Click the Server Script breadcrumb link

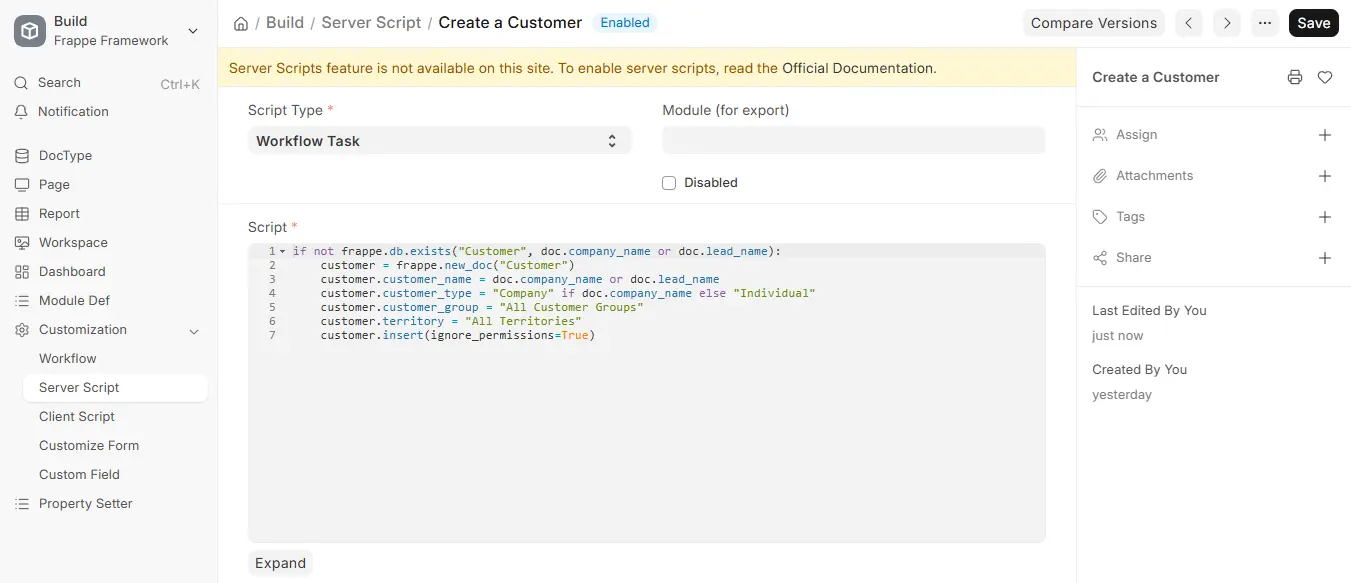click(371, 22)
